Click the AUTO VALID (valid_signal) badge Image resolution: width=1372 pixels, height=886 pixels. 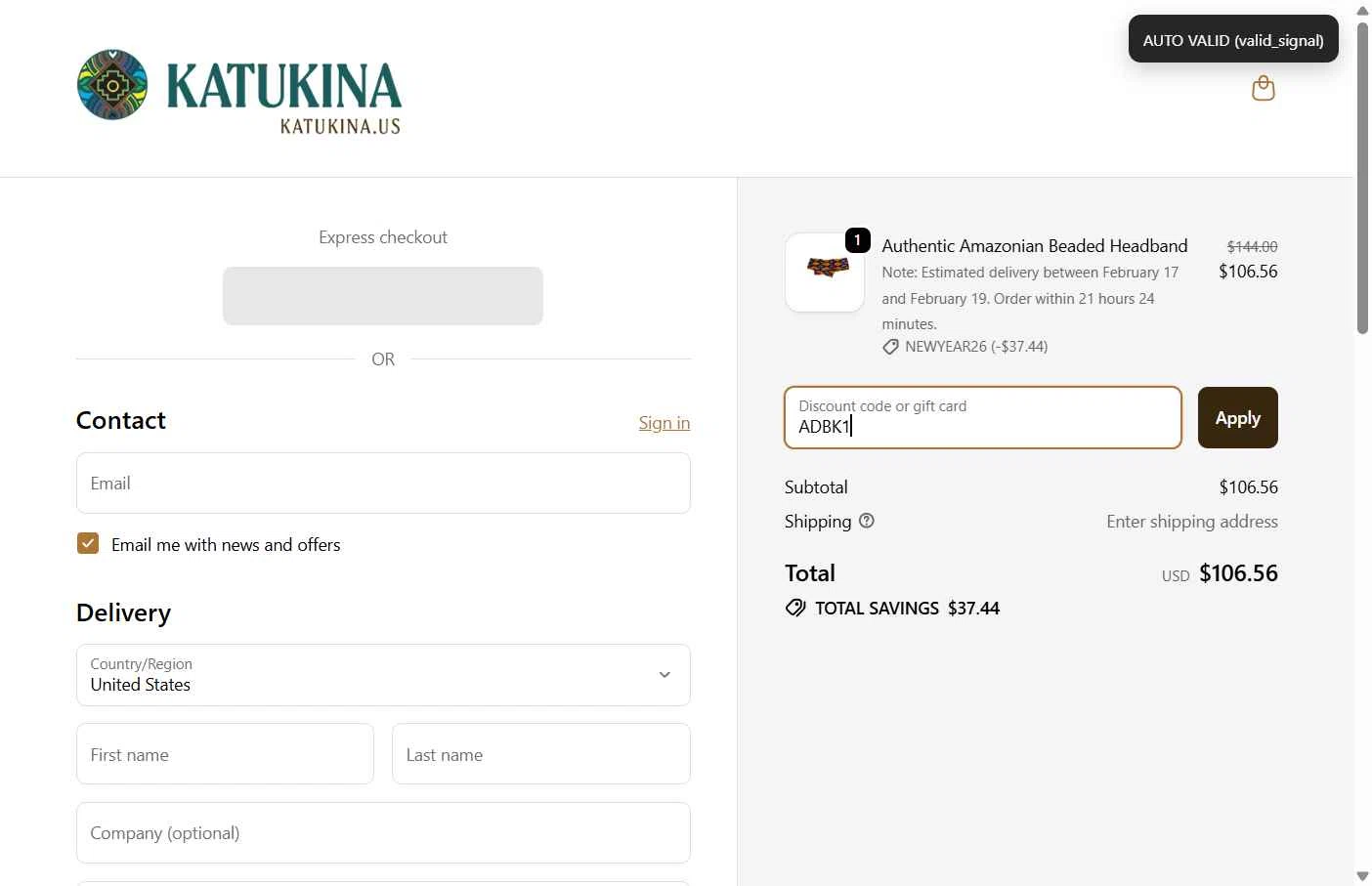pos(1233,39)
